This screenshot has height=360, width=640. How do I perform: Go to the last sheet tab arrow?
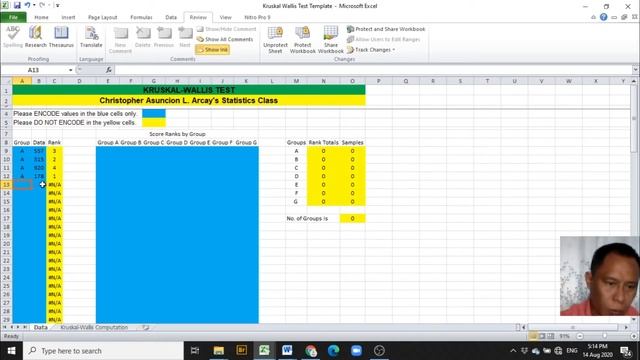coord(24,327)
